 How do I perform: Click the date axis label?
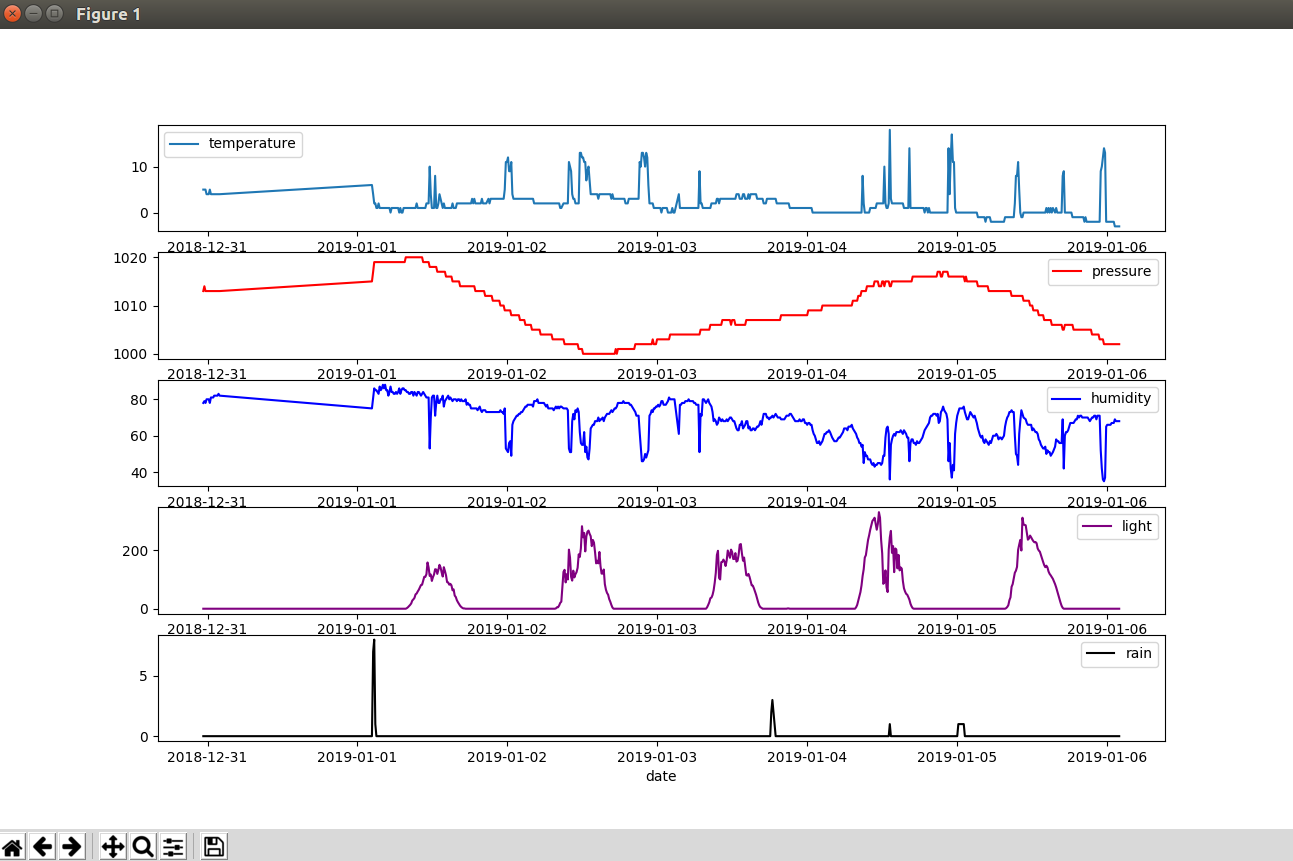click(x=661, y=776)
